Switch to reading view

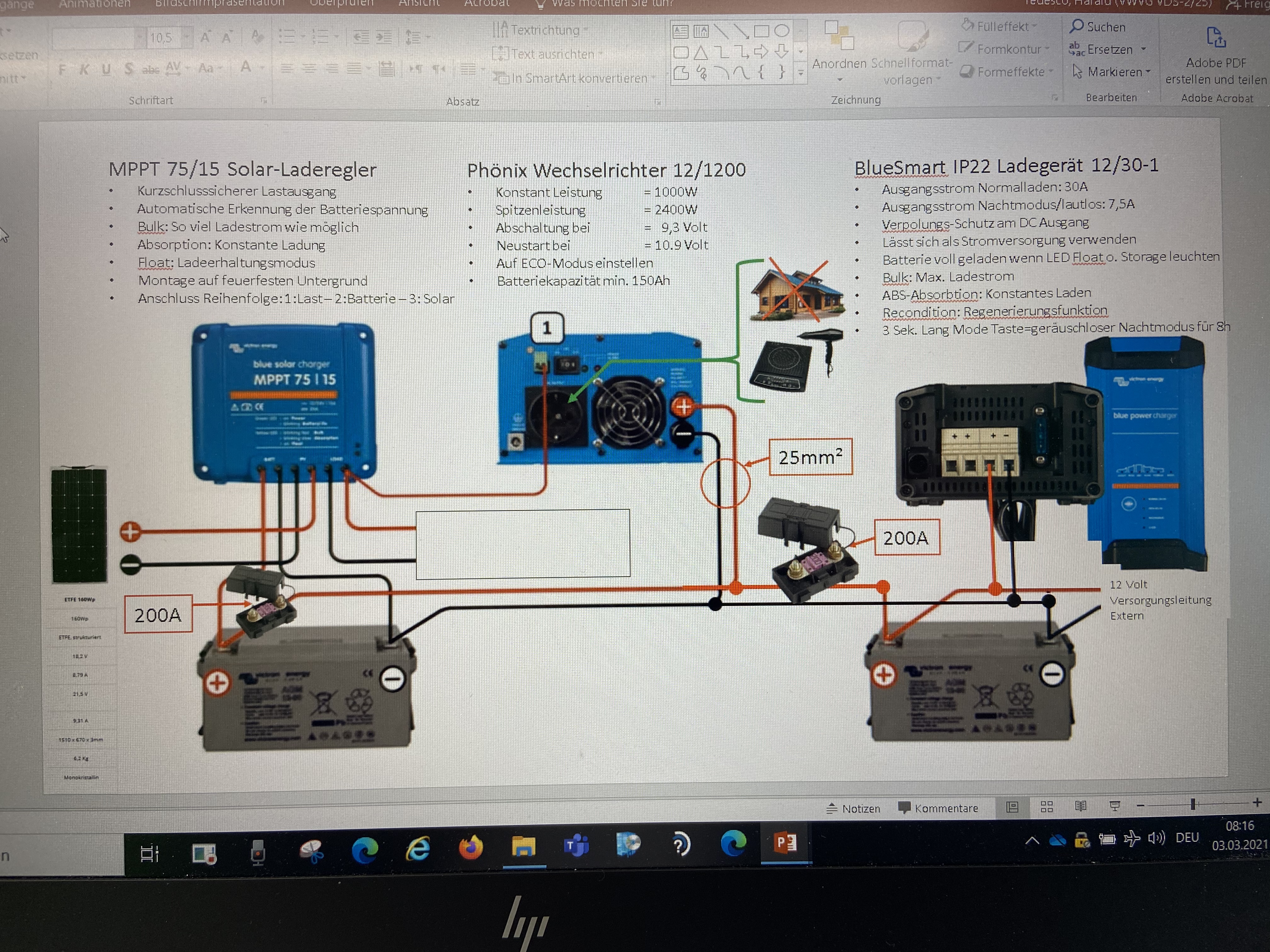coord(1080,806)
